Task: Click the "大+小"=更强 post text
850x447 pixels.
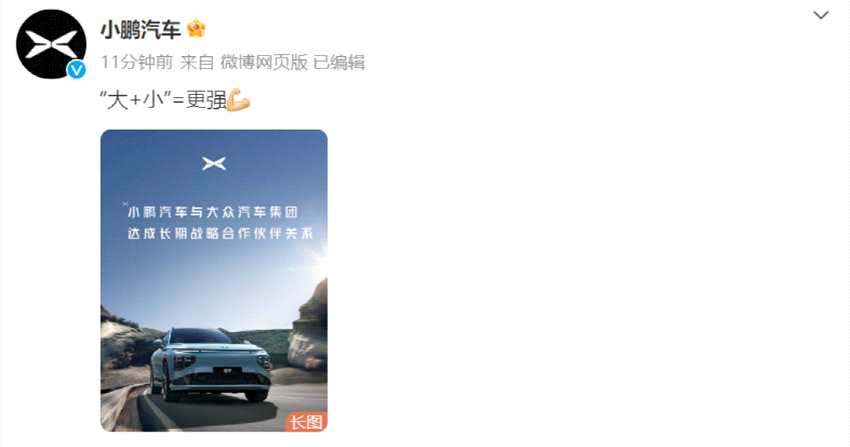Action: pyautogui.click(x=163, y=100)
